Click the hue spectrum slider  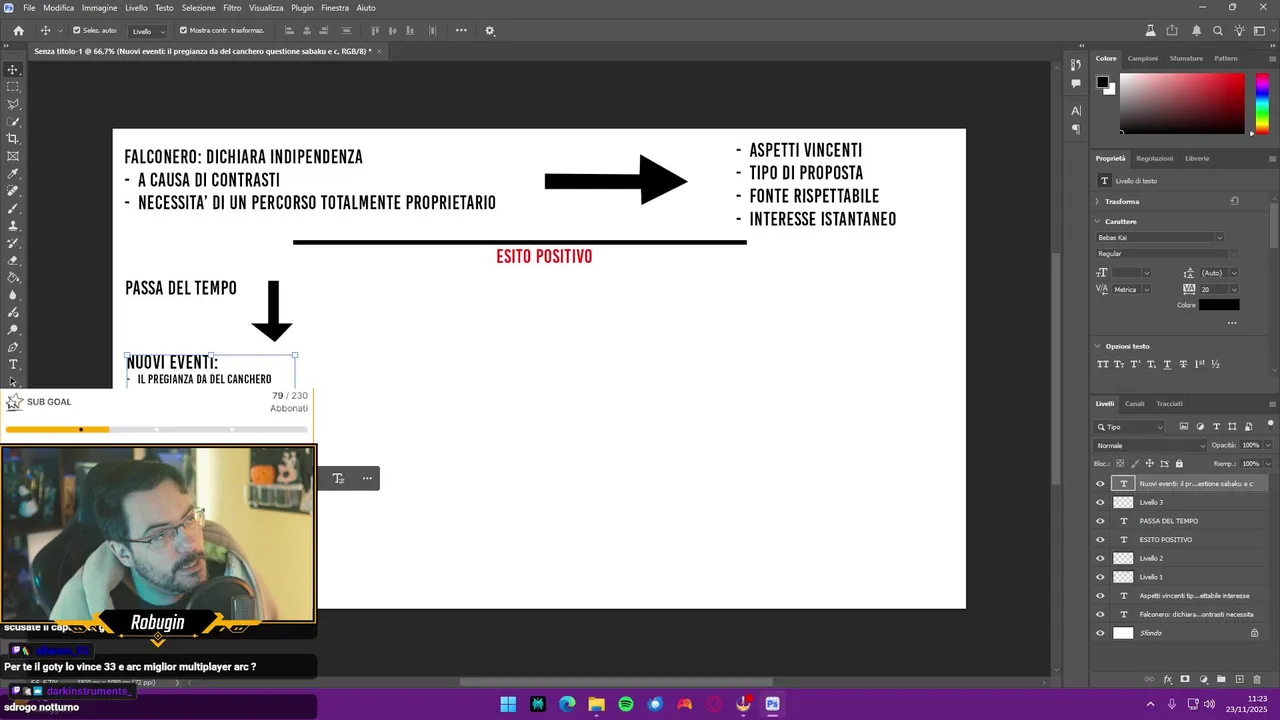[x=1262, y=103]
